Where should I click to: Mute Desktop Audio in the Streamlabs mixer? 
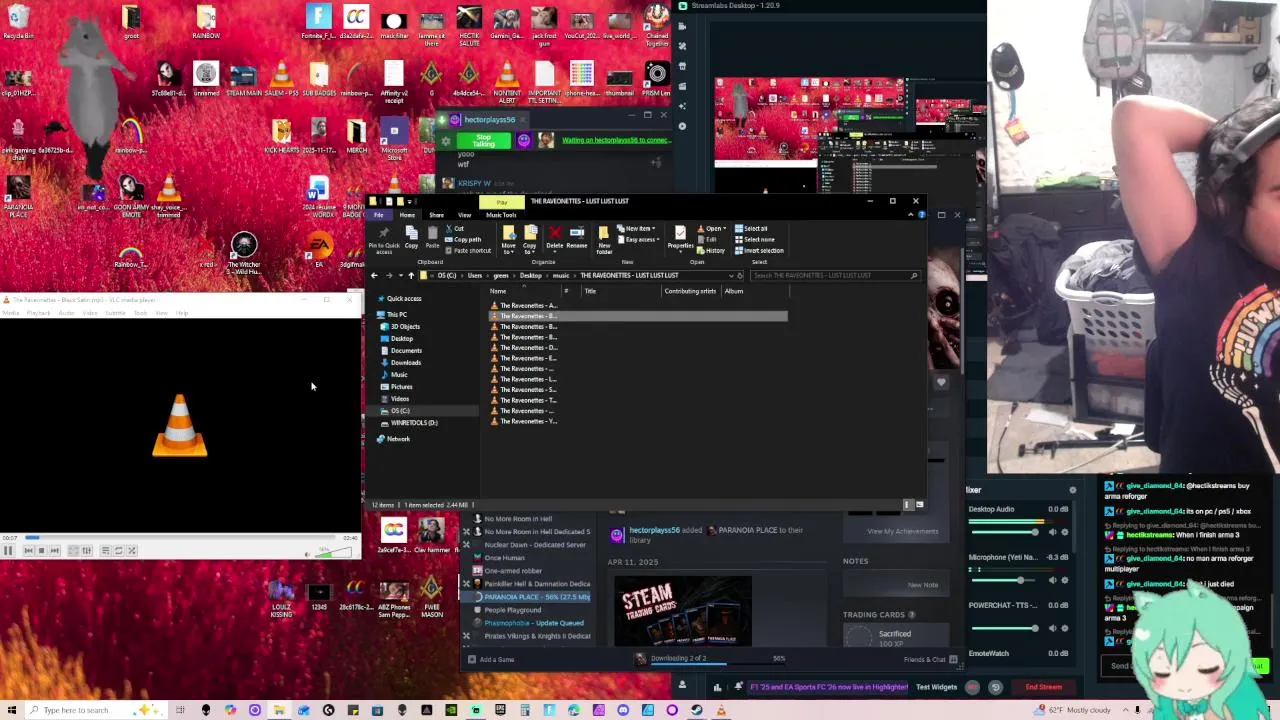click(x=1052, y=532)
